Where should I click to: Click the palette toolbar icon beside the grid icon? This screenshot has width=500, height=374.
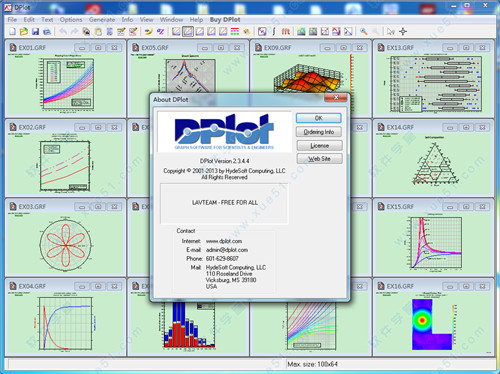246,31
